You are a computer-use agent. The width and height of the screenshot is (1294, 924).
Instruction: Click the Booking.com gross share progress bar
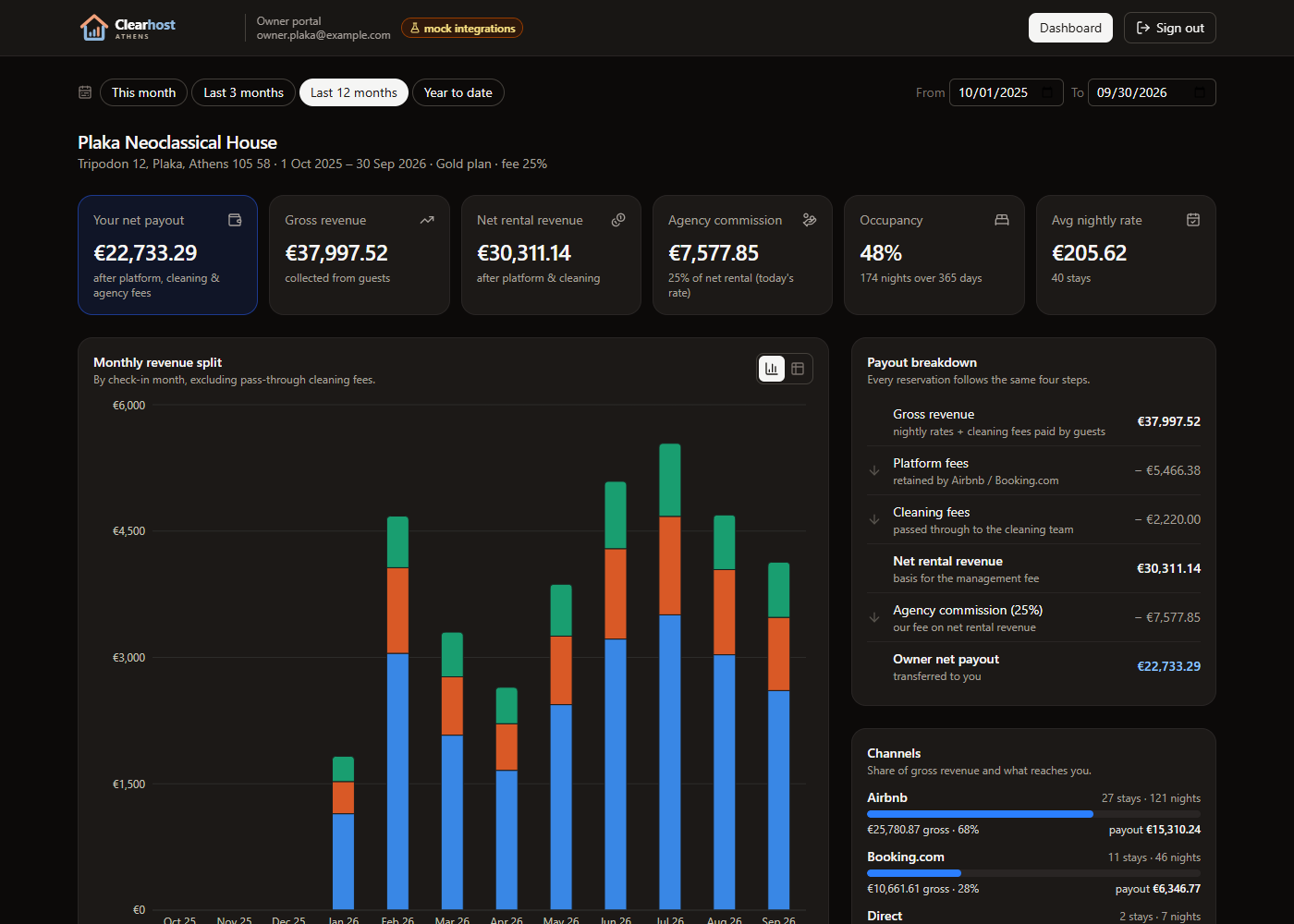pyautogui.click(x=1033, y=873)
